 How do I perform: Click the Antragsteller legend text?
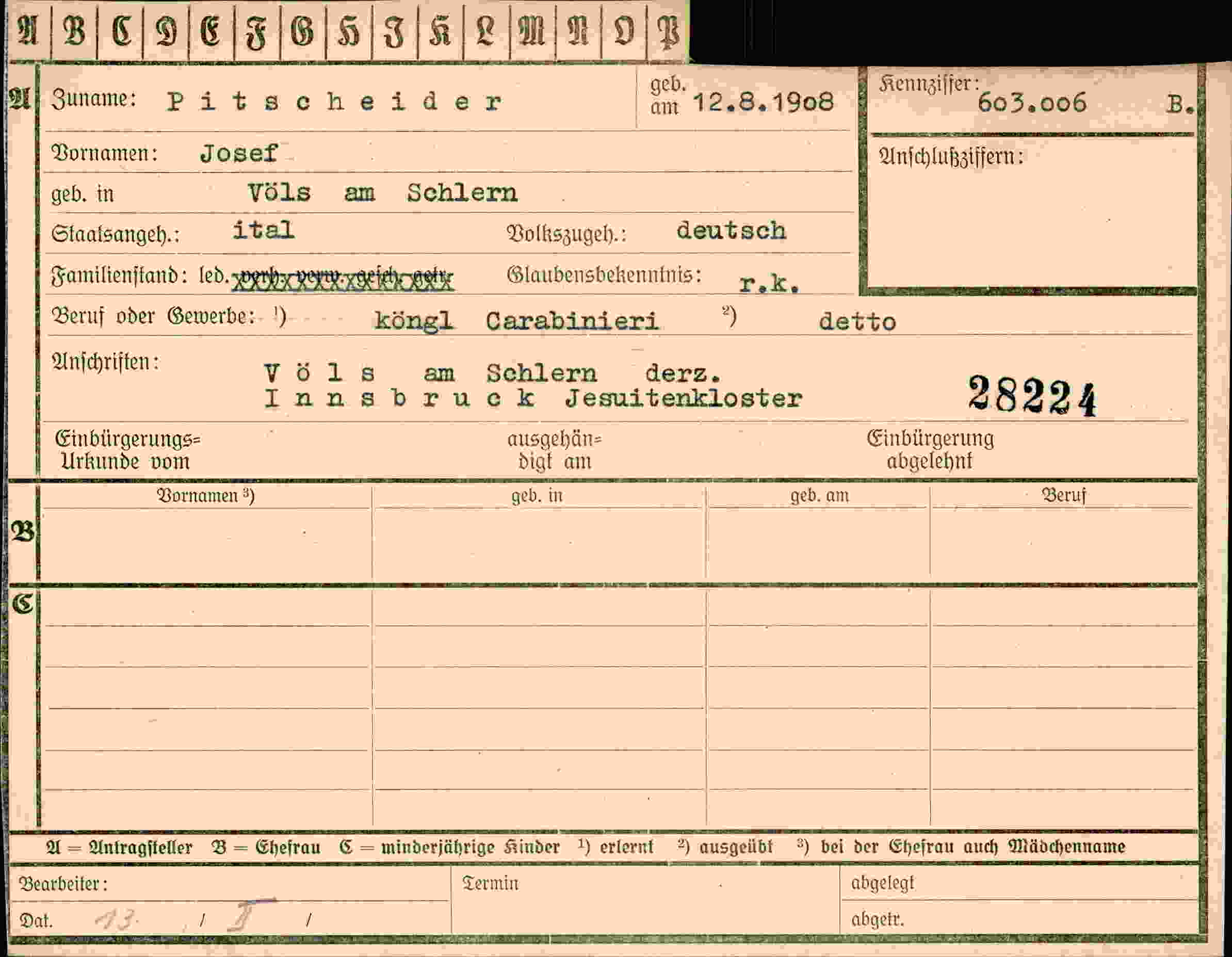point(119,847)
